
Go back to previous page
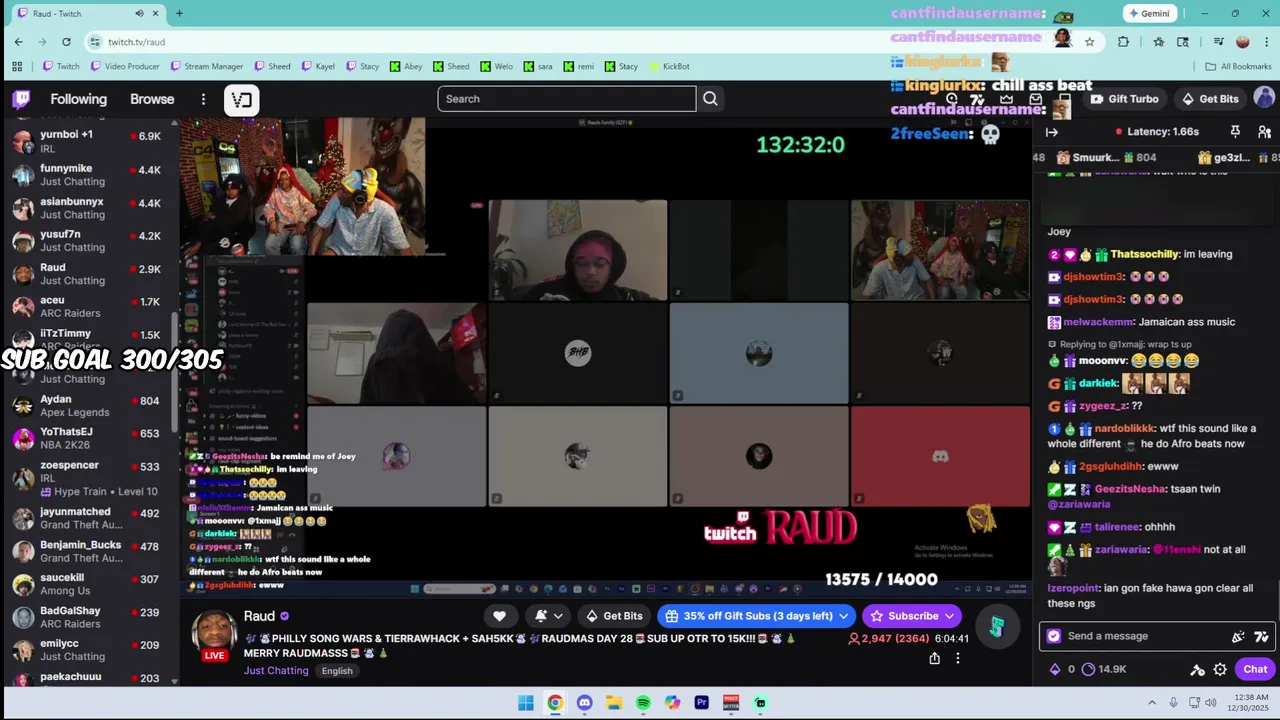(18, 41)
